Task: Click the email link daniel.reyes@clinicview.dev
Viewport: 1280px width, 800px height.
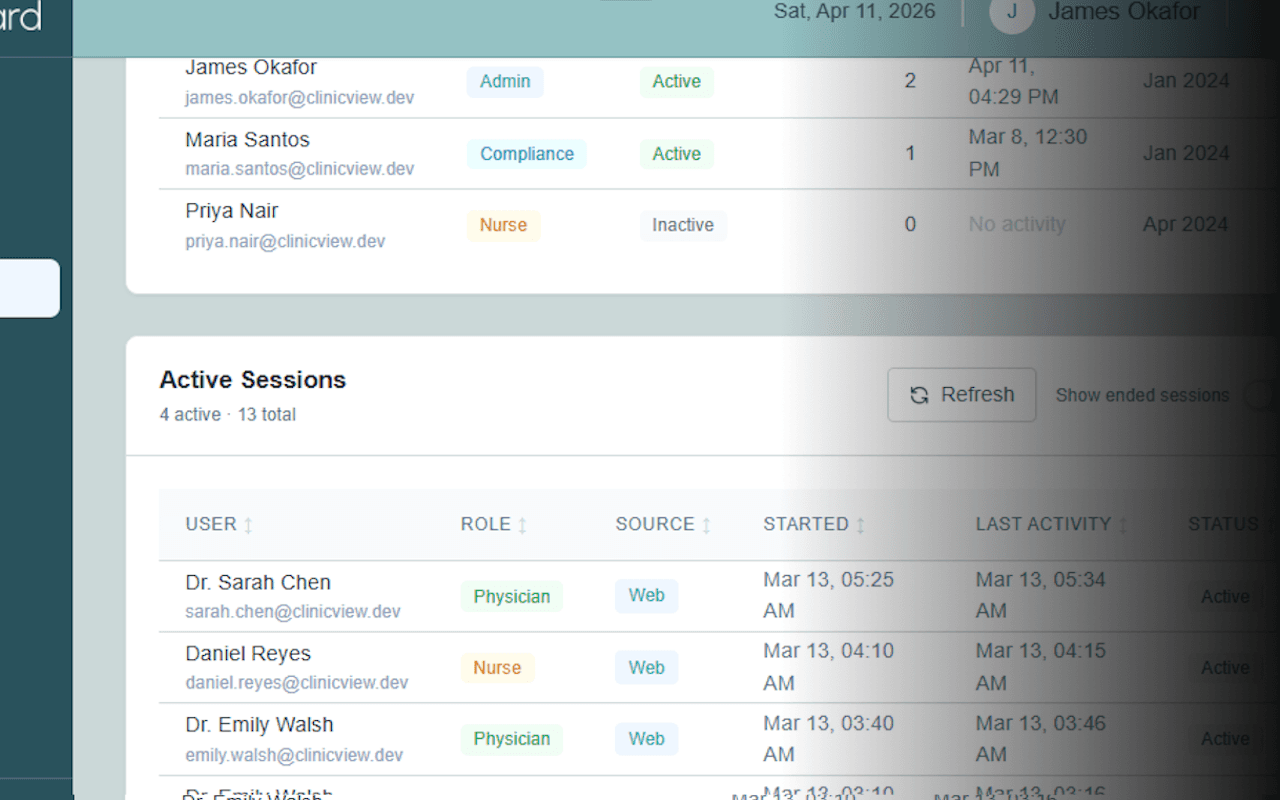Action: click(x=296, y=682)
